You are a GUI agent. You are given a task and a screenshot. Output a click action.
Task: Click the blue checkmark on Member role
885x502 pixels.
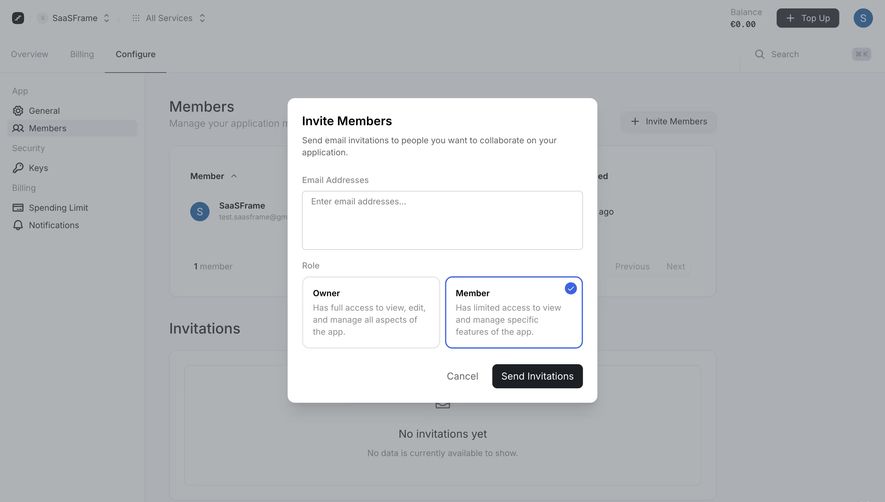coord(571,289)
